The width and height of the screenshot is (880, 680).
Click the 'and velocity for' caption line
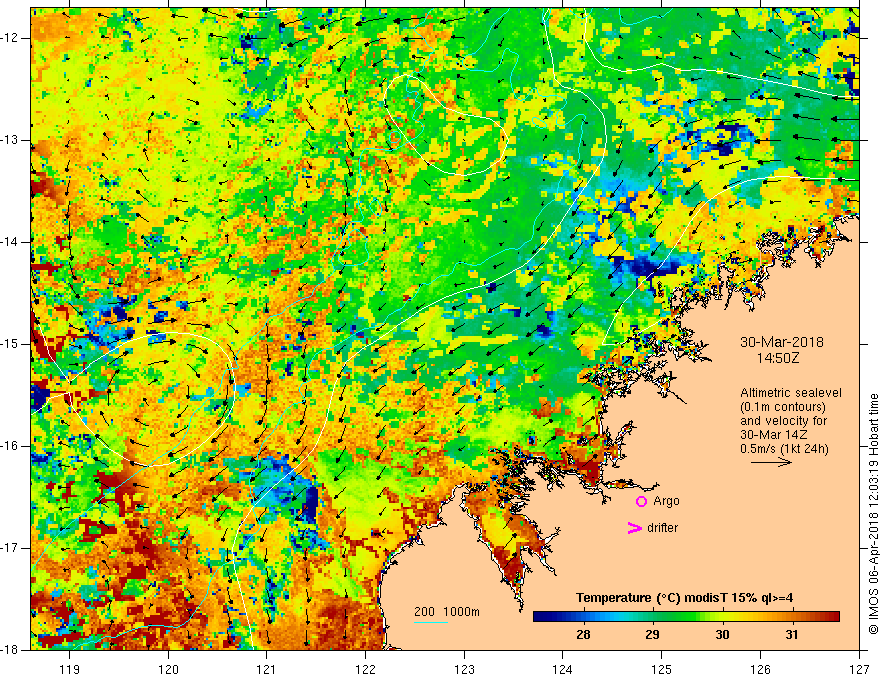783,421
